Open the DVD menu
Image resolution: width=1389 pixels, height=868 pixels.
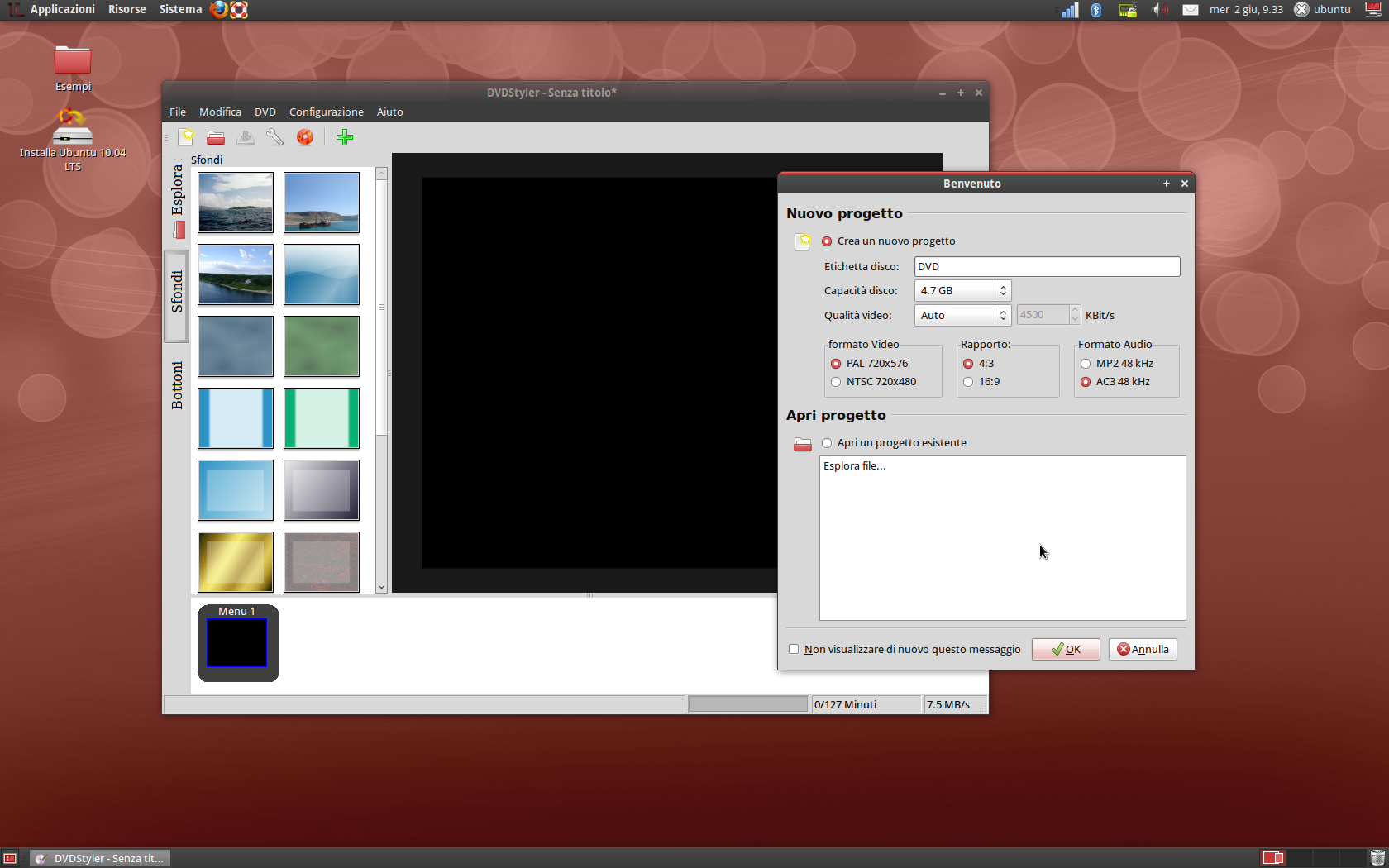pos(265,112)
